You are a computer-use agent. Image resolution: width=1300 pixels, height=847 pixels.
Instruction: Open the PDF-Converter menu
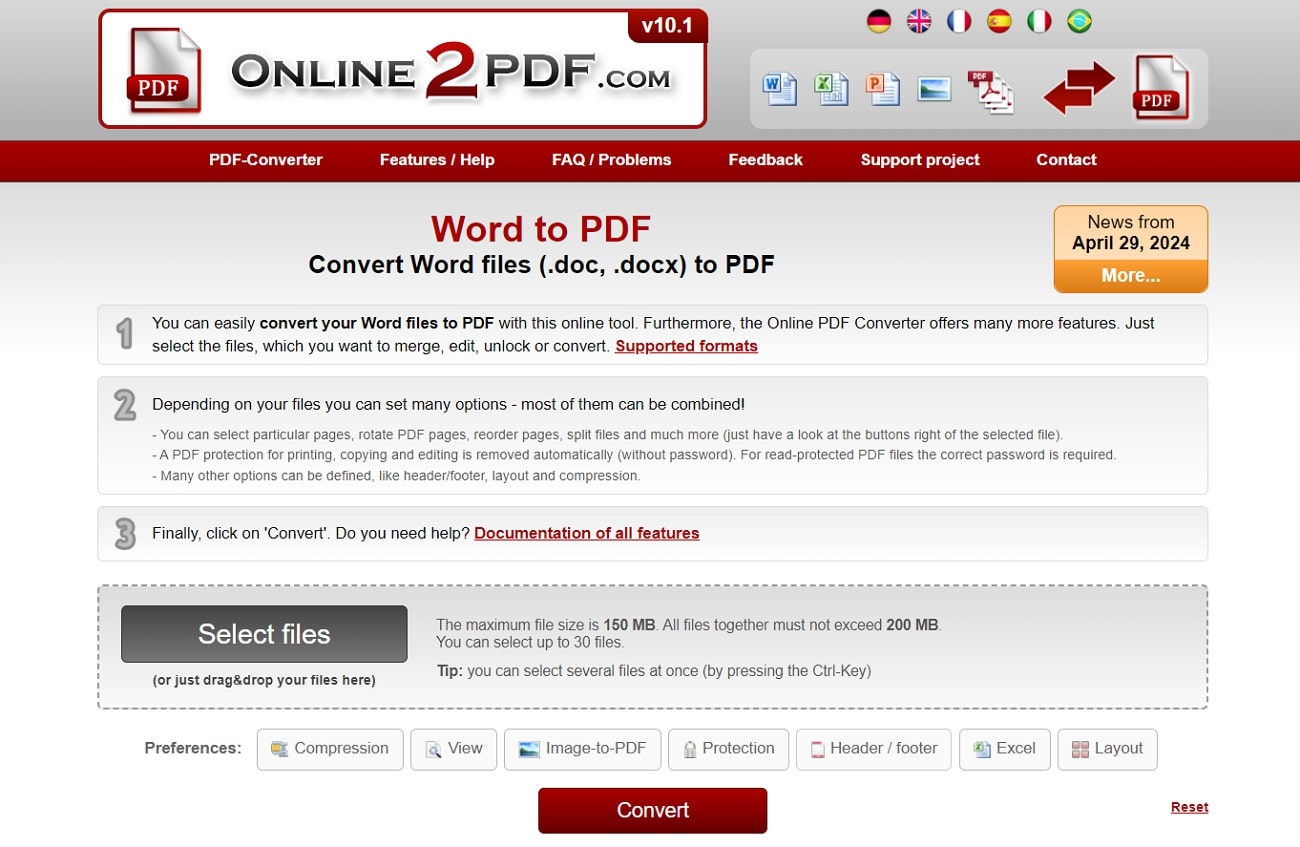coord(266,160)
